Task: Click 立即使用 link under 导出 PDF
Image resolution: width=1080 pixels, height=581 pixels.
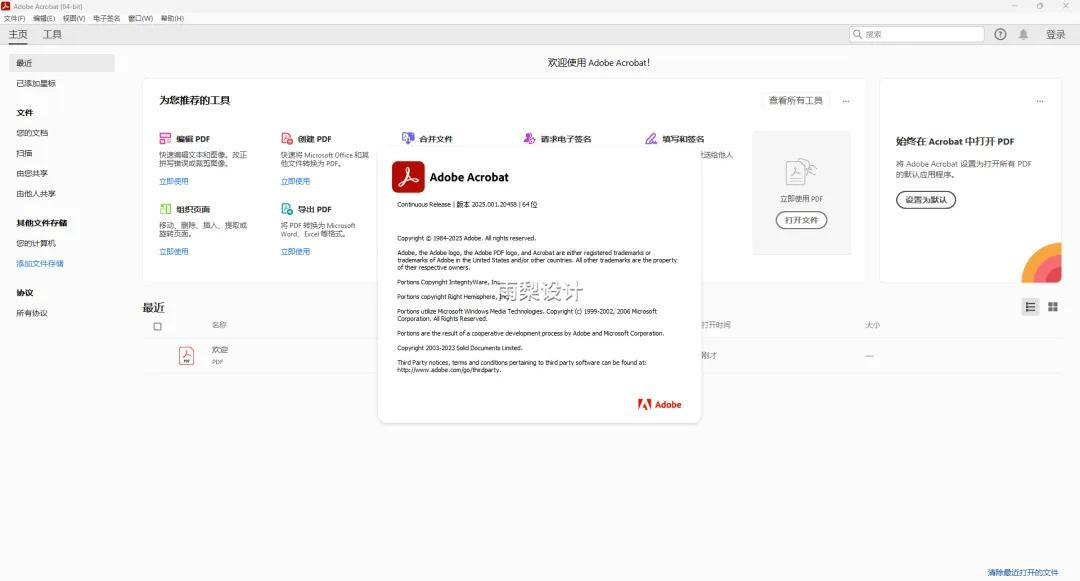Action: point(295,252)
